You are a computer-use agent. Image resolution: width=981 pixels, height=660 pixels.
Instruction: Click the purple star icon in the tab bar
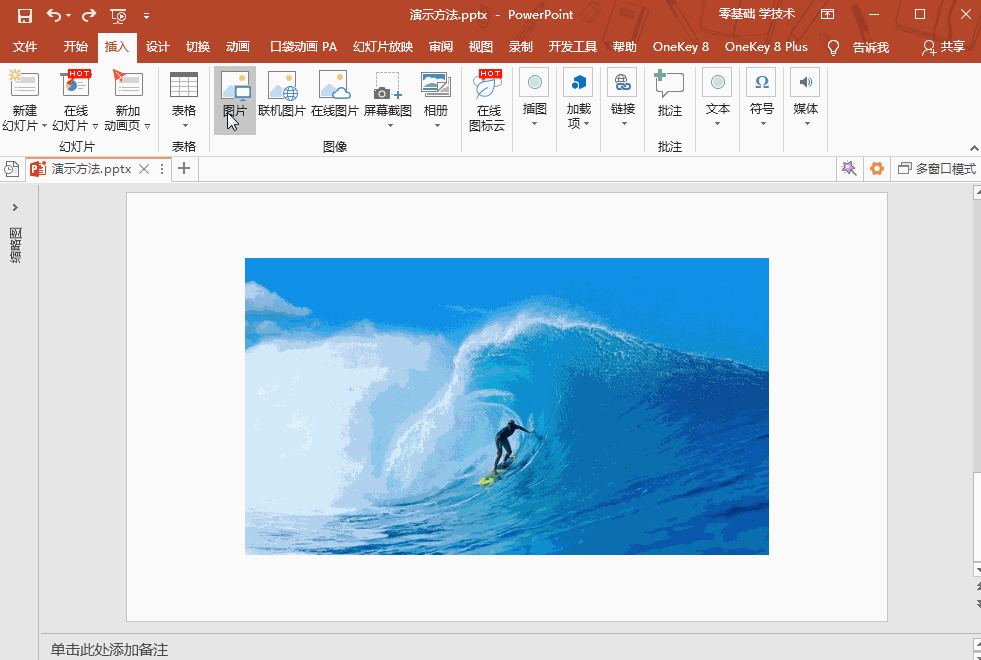pyautogui.click(x=849, y=168)
